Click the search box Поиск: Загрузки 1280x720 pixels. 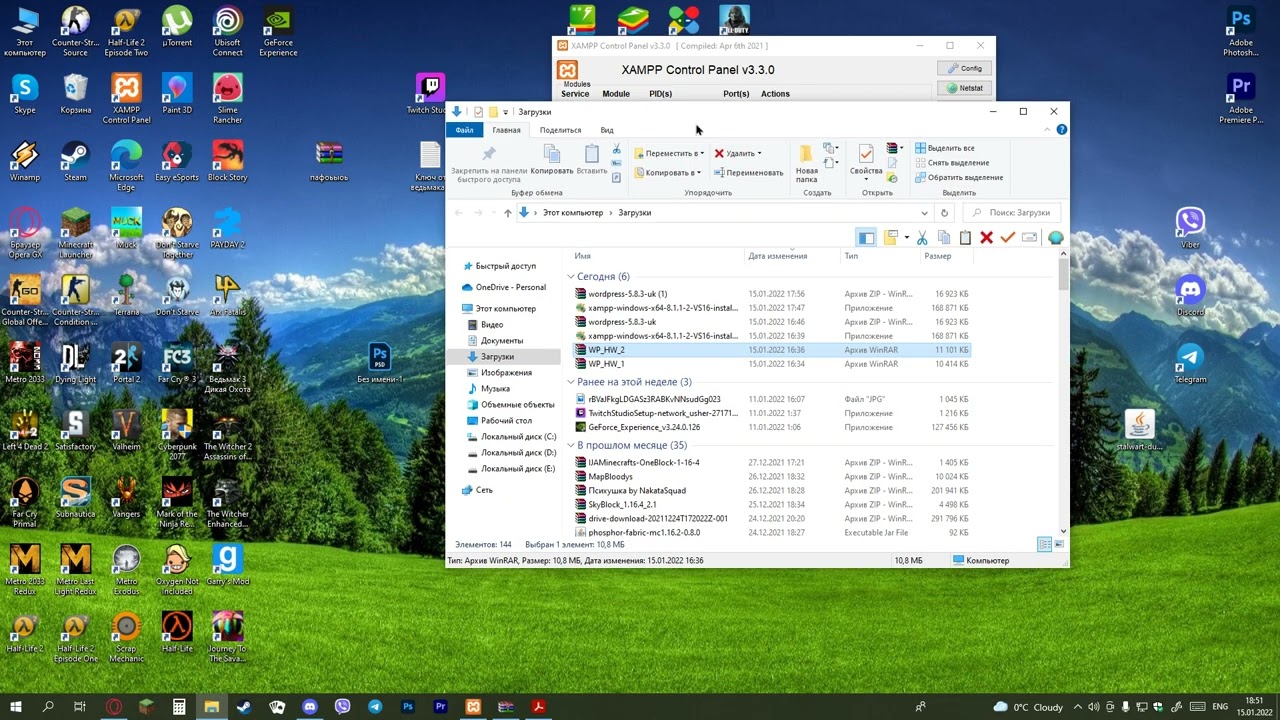(1011, 213)
